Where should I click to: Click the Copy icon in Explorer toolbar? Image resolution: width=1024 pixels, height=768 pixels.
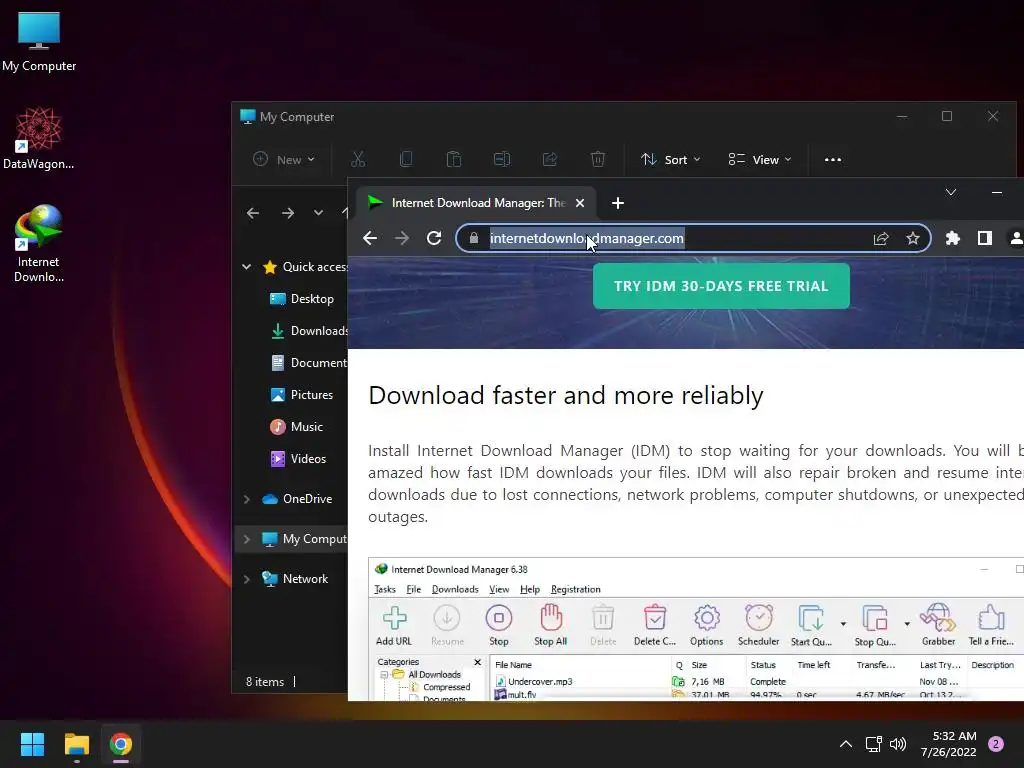406,159
